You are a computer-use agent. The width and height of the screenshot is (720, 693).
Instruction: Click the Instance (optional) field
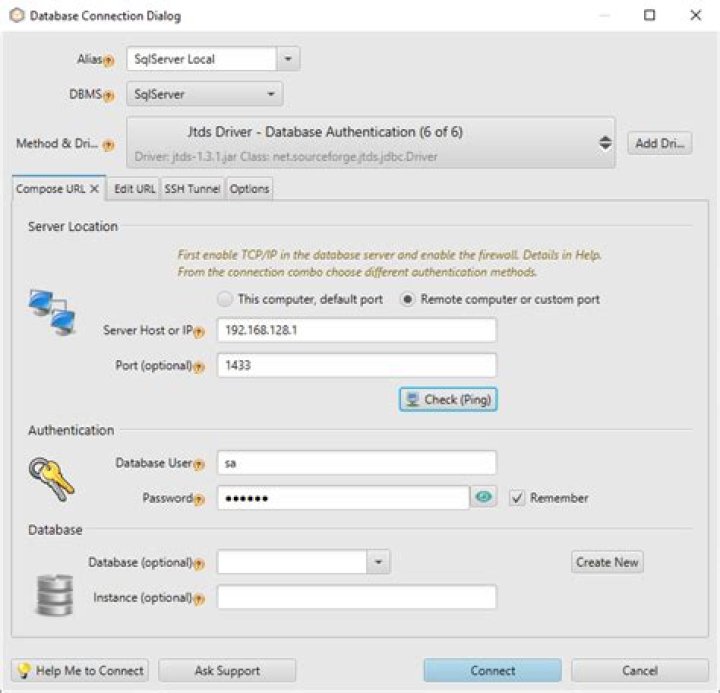(357, 597)
